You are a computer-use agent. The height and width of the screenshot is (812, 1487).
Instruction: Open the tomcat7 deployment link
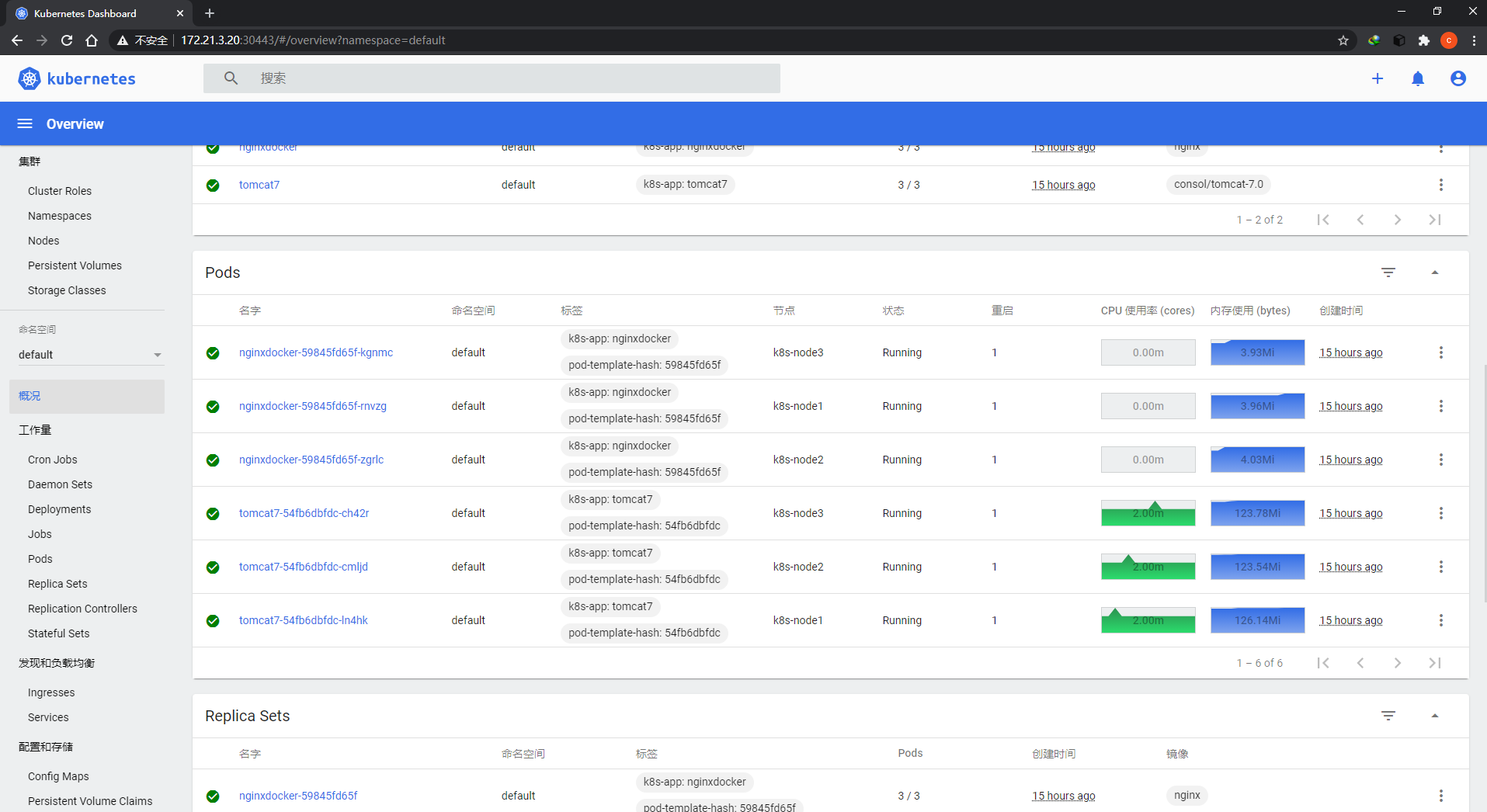click(x=259, y=185)
